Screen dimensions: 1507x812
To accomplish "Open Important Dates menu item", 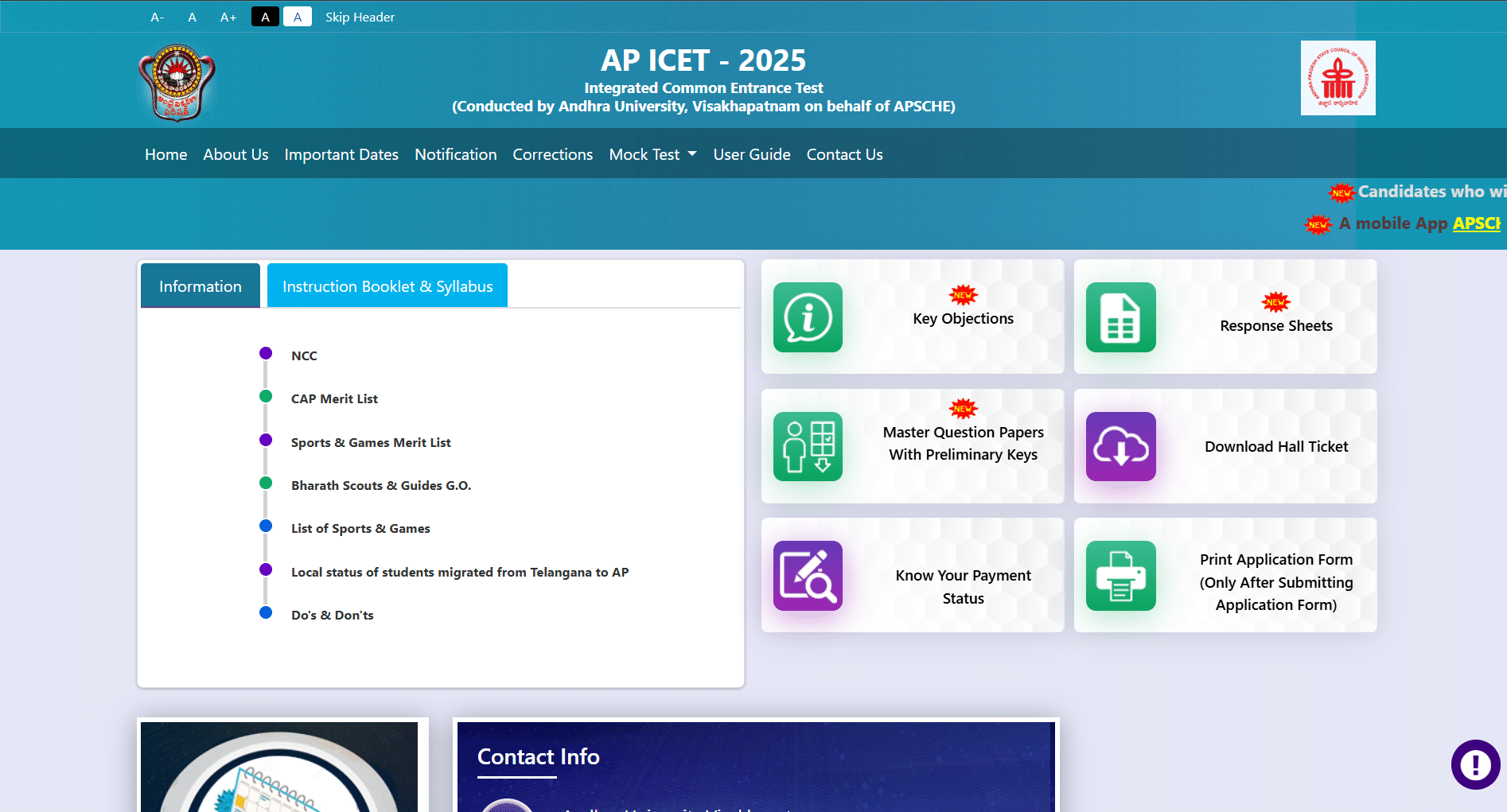I will point(341,154).
